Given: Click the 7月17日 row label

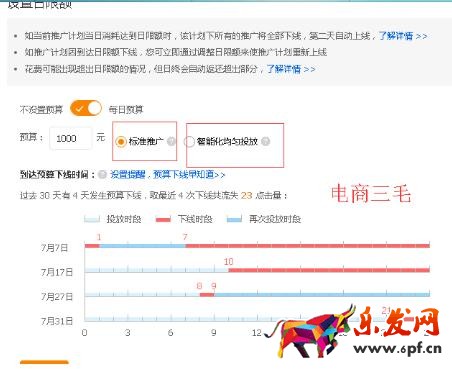Looking at the screenshot, I should coord(57,272).
